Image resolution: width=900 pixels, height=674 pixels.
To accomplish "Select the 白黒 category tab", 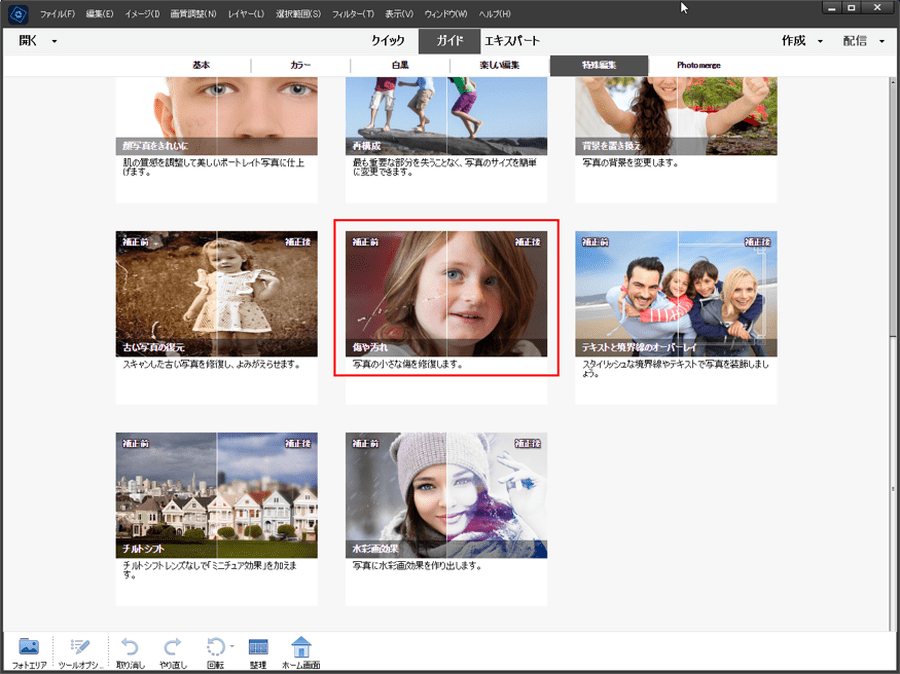I will point(400,65).
